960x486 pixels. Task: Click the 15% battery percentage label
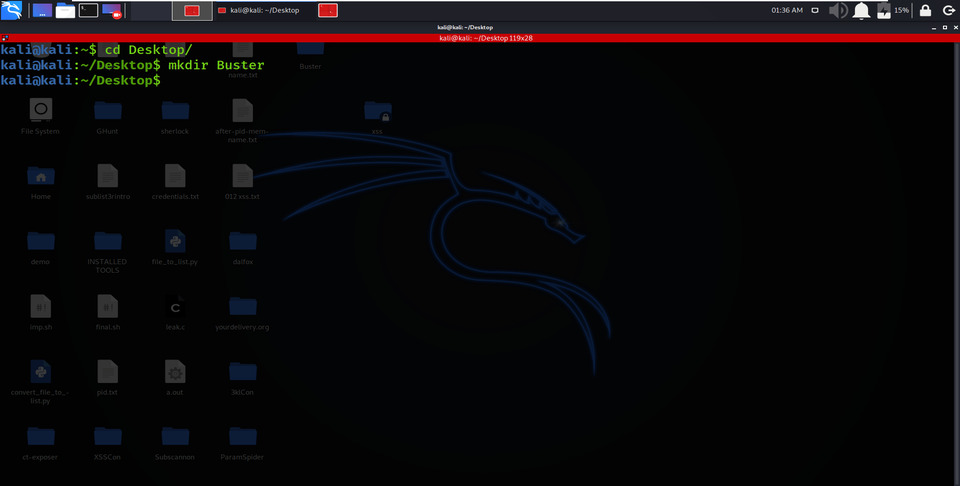point(901,10)
